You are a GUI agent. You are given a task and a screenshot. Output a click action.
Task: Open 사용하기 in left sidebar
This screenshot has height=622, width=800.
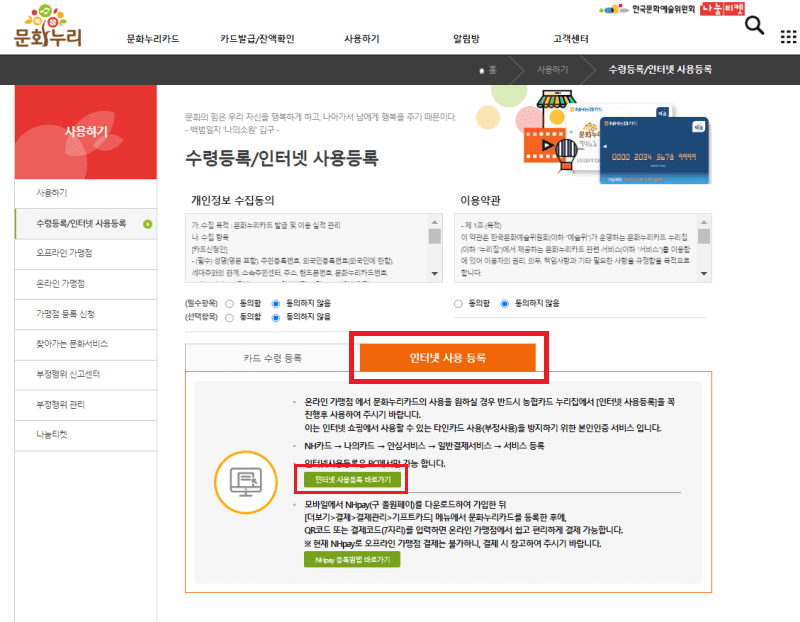86,193
